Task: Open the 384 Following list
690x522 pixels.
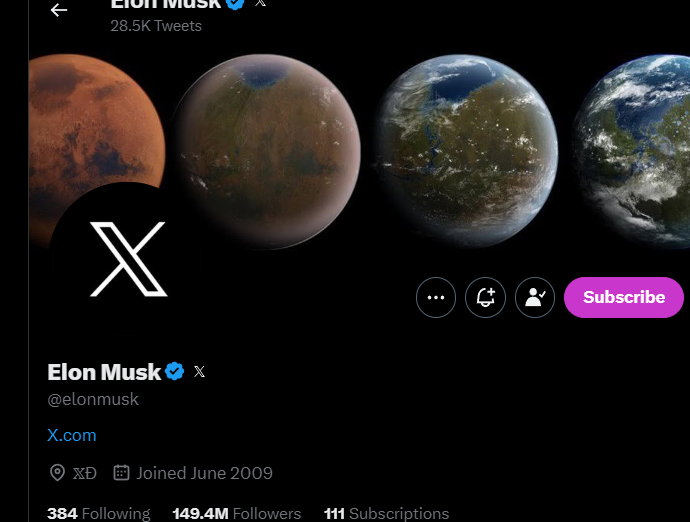Action: [x=99, y=514]
